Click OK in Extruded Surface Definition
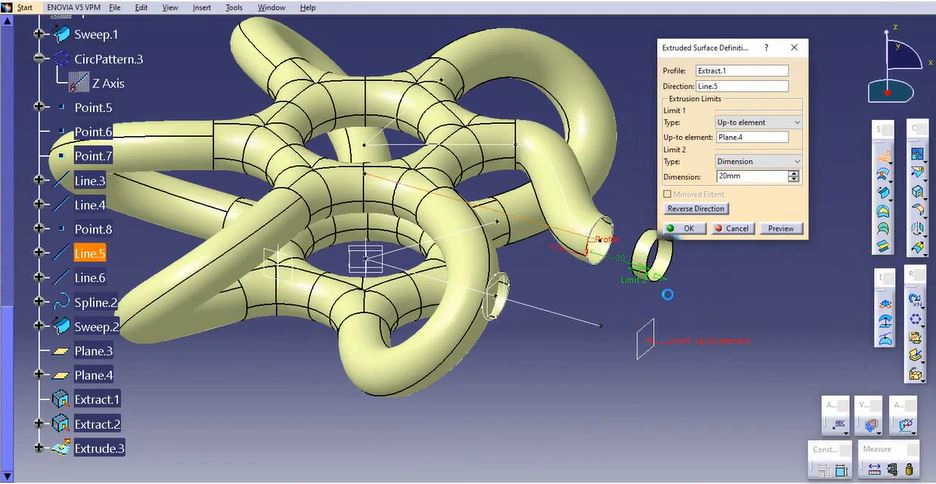 click(685, 228)
